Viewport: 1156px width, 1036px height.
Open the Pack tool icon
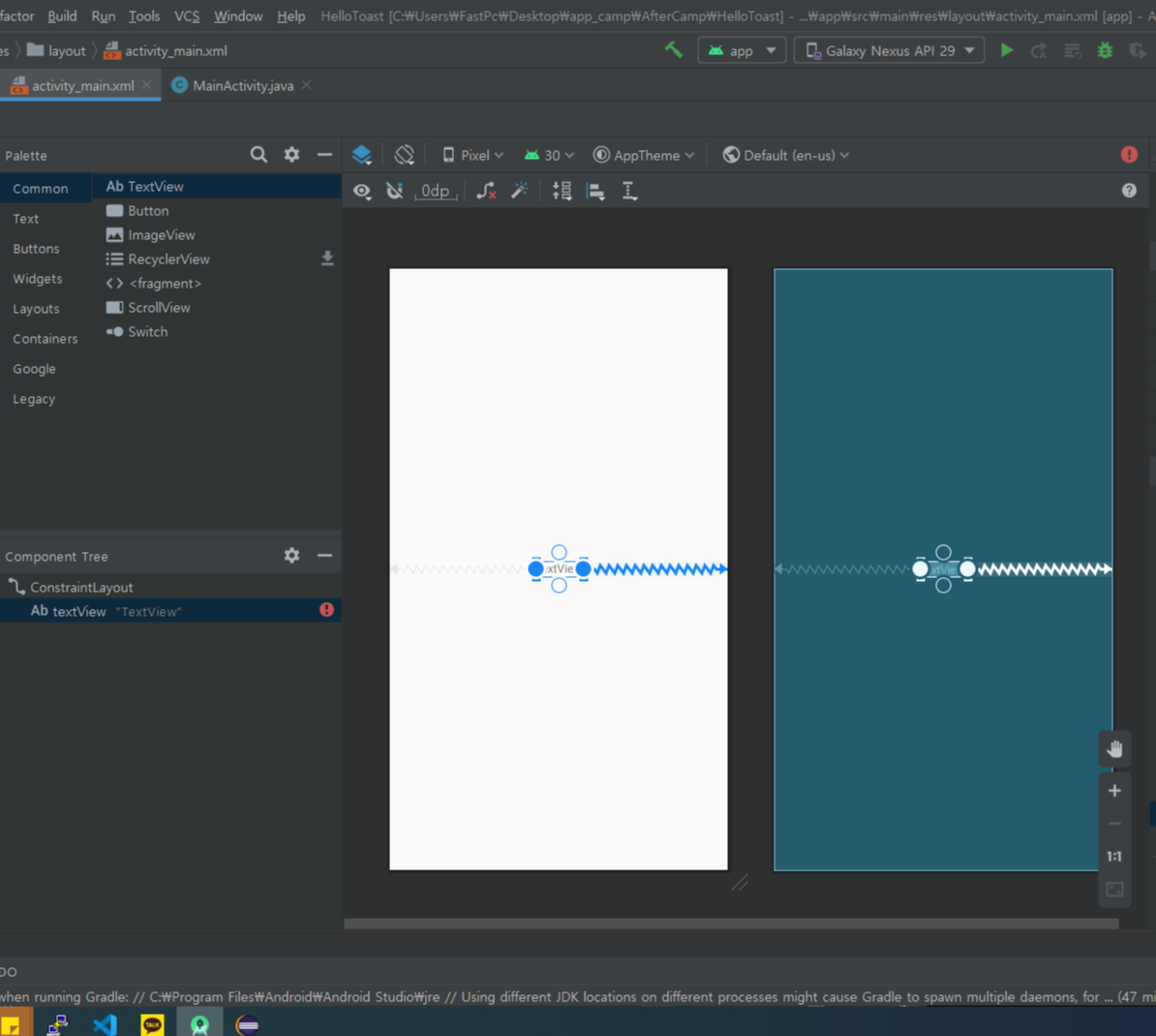click(562, 191)
